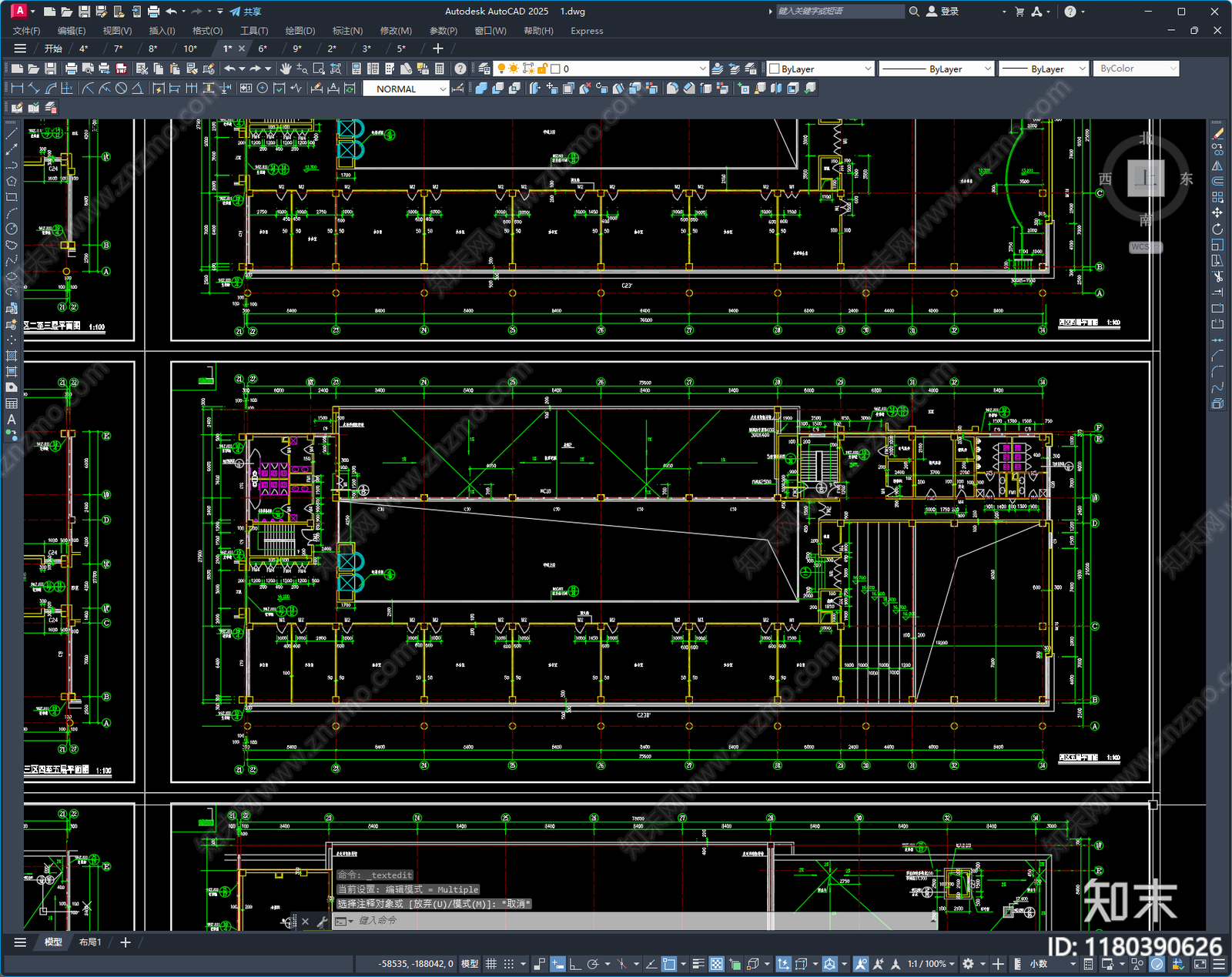This screenshot has height=977, width=1232.
Task: Select the Erase tool in modify toolbar
Action: point(1217,133)
